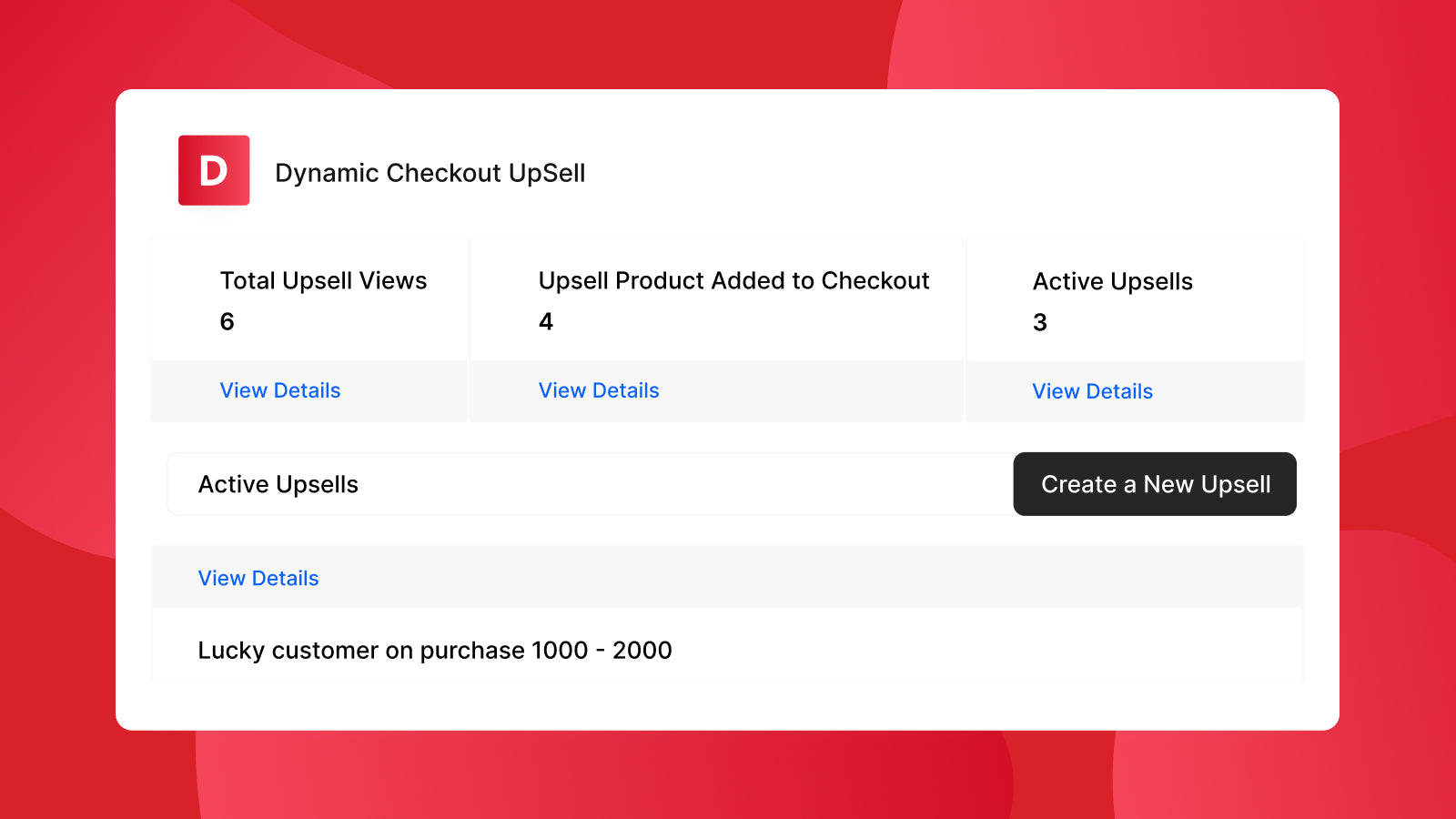1456x819 pixels.
Task: Click the number 4 in the middle card
Action: pyautogui.click(x=545, y=320)
